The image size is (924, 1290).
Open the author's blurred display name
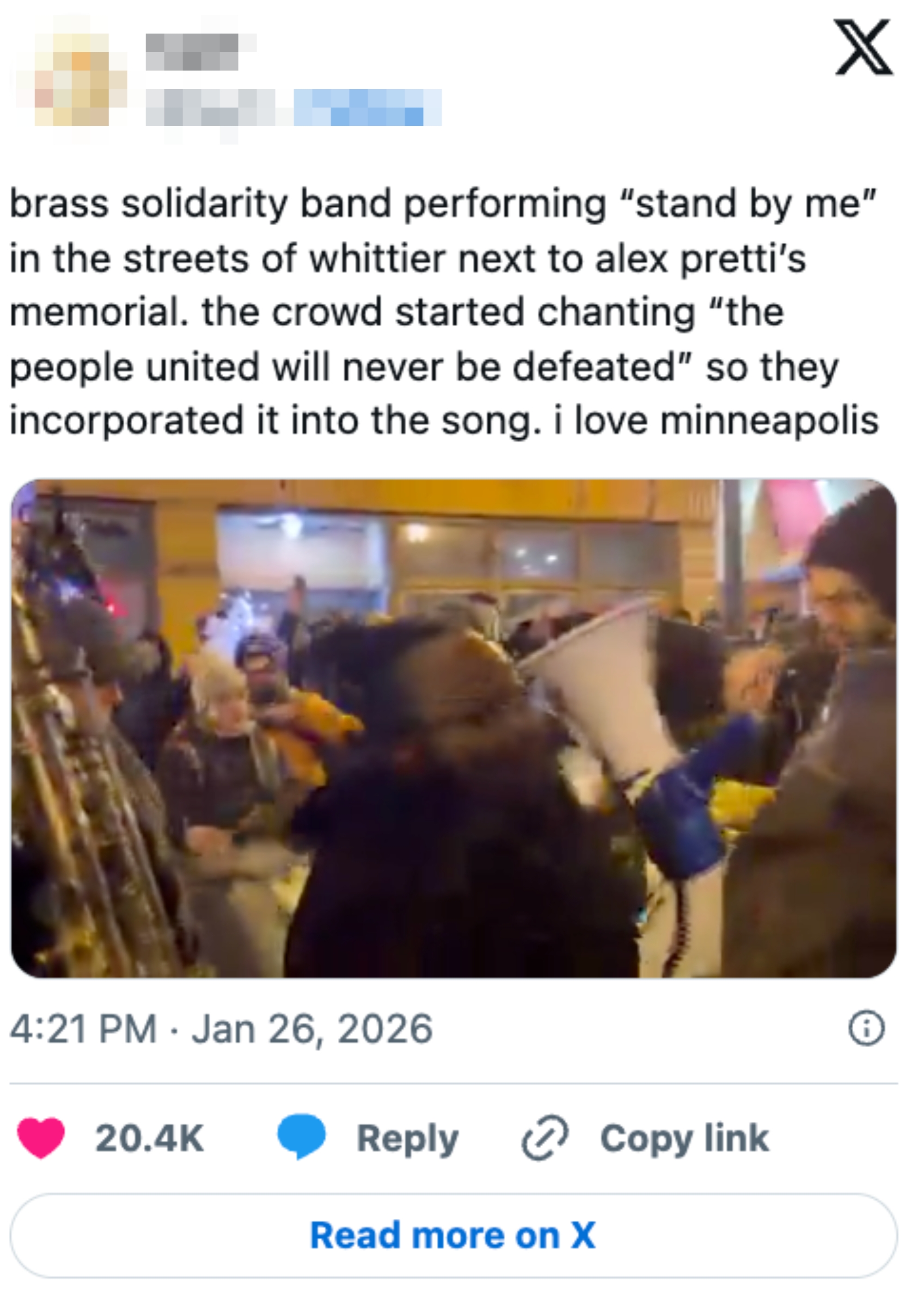[x=199, y=52]
